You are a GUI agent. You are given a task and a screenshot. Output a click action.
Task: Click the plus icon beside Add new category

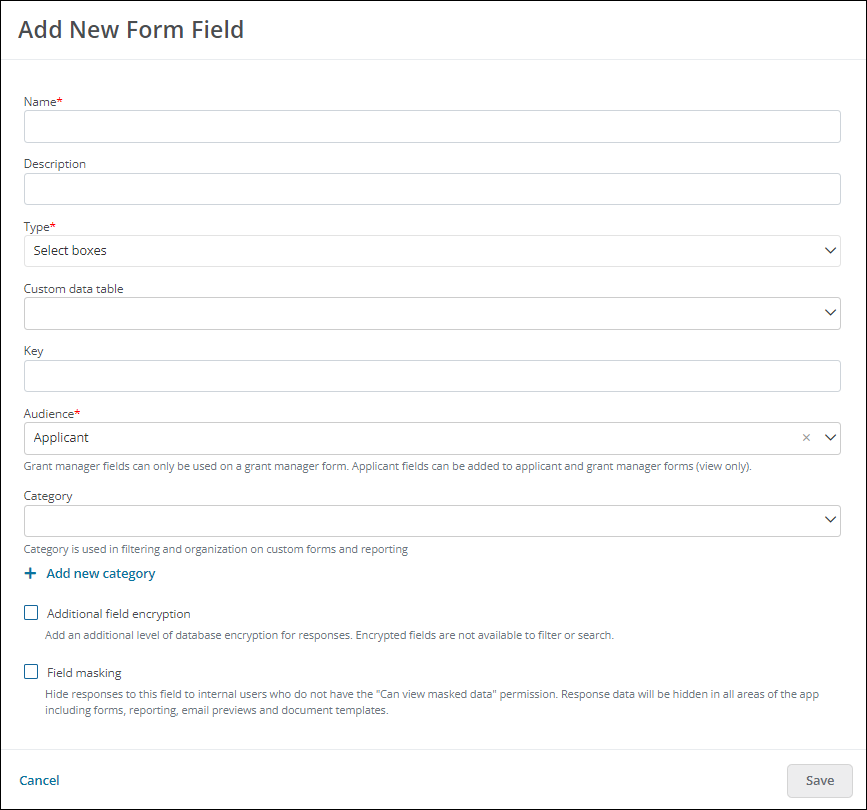pyautogui.click(x=30, y=573)
